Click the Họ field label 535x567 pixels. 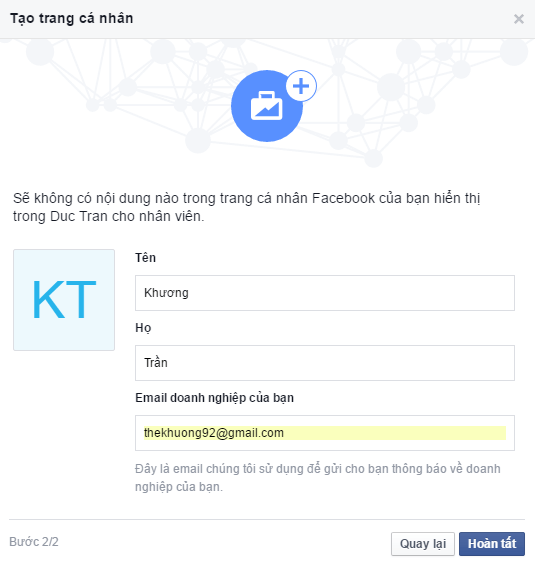point(143,328)
